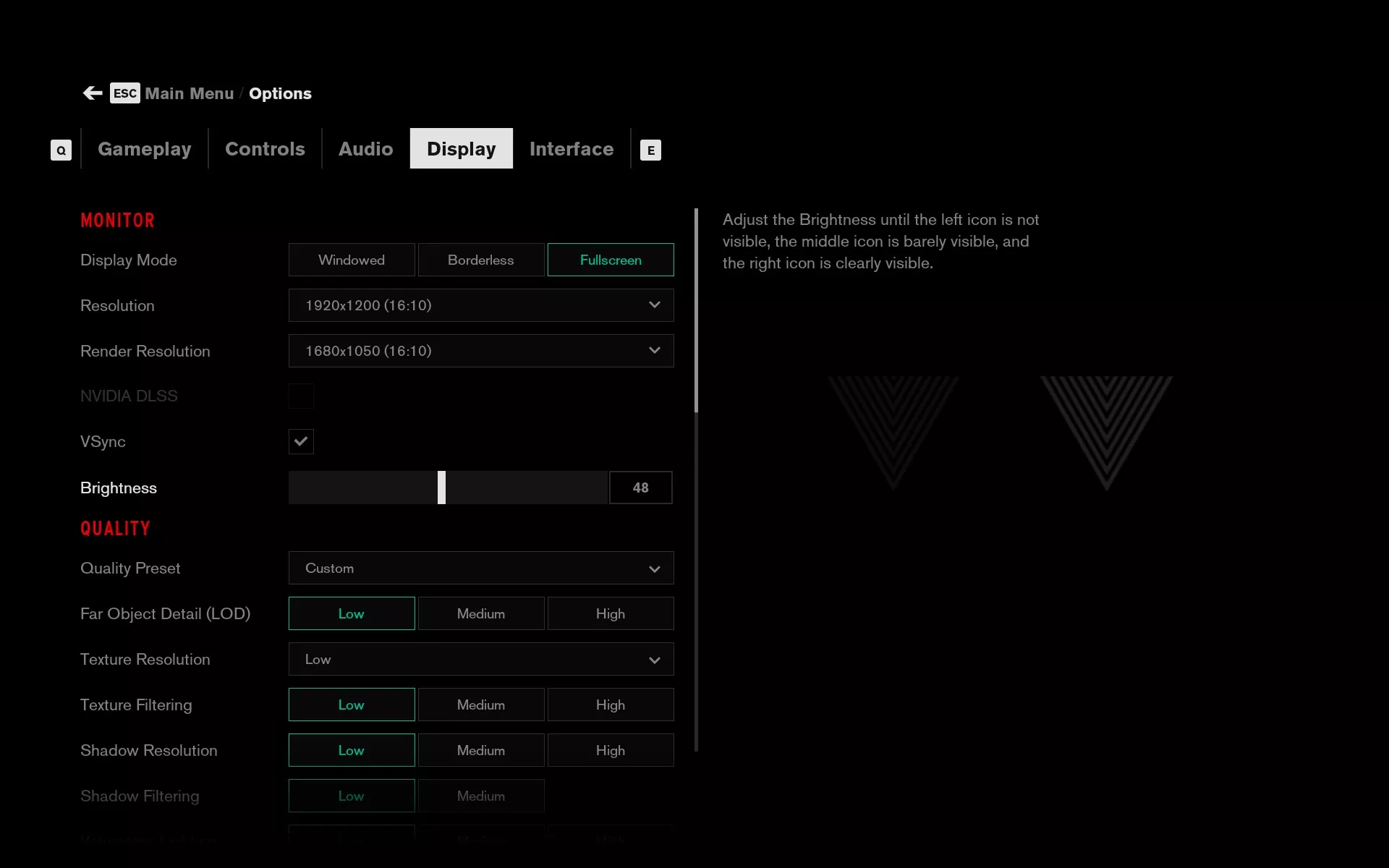Click the E next-tab key icon
The height and width of the screenshot is (868, 1389).
point(650,150)
